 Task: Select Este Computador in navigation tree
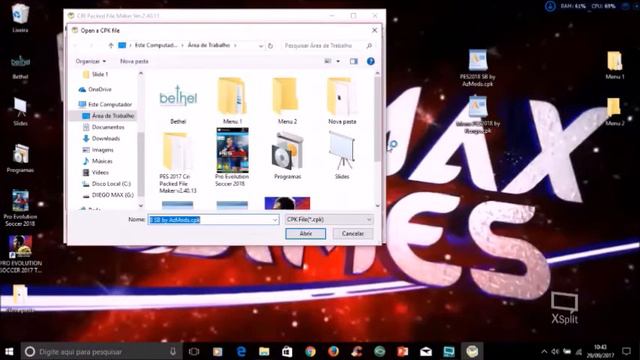pos(106,104)
